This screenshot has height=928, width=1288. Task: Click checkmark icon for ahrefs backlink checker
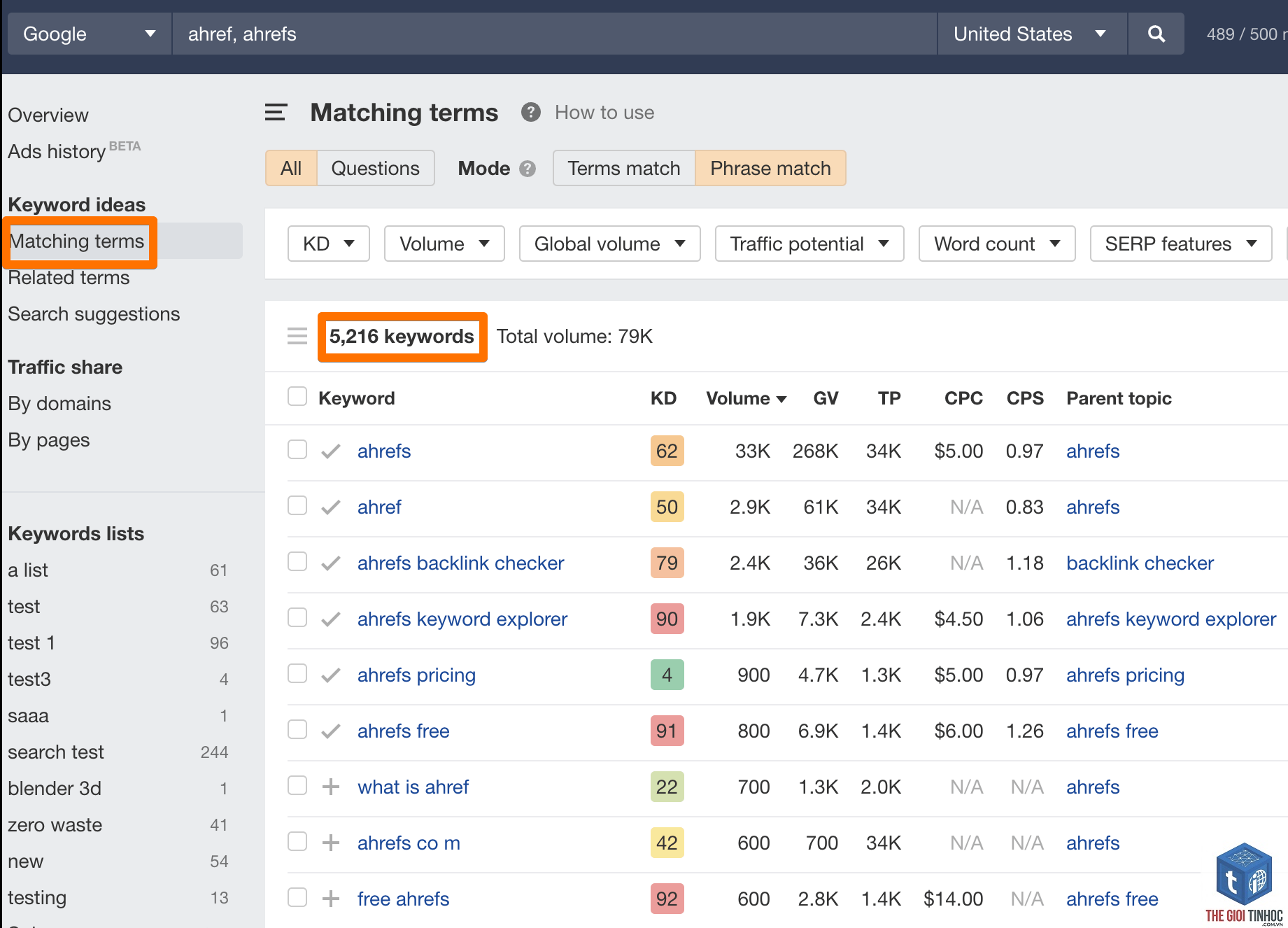click(331, 563)
